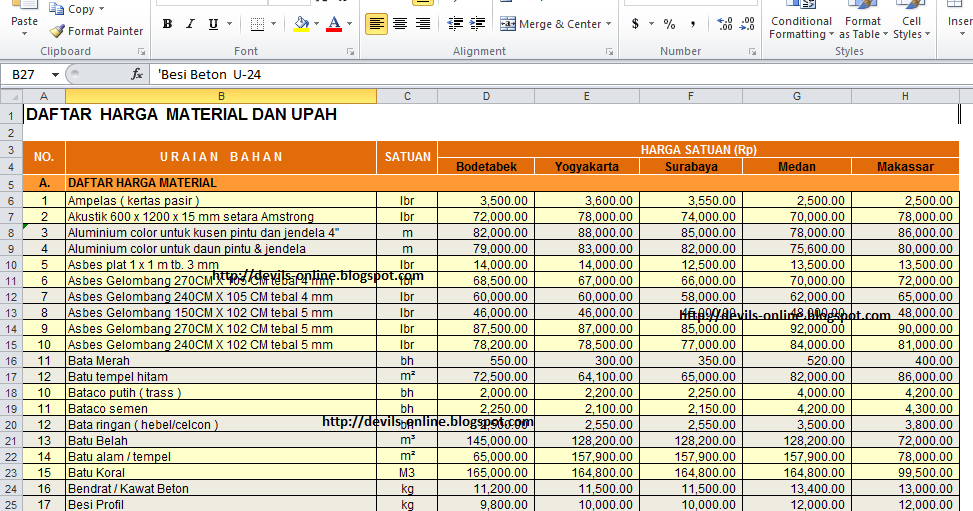Open the Clipboard group dialog launcher

coord(141,52)
